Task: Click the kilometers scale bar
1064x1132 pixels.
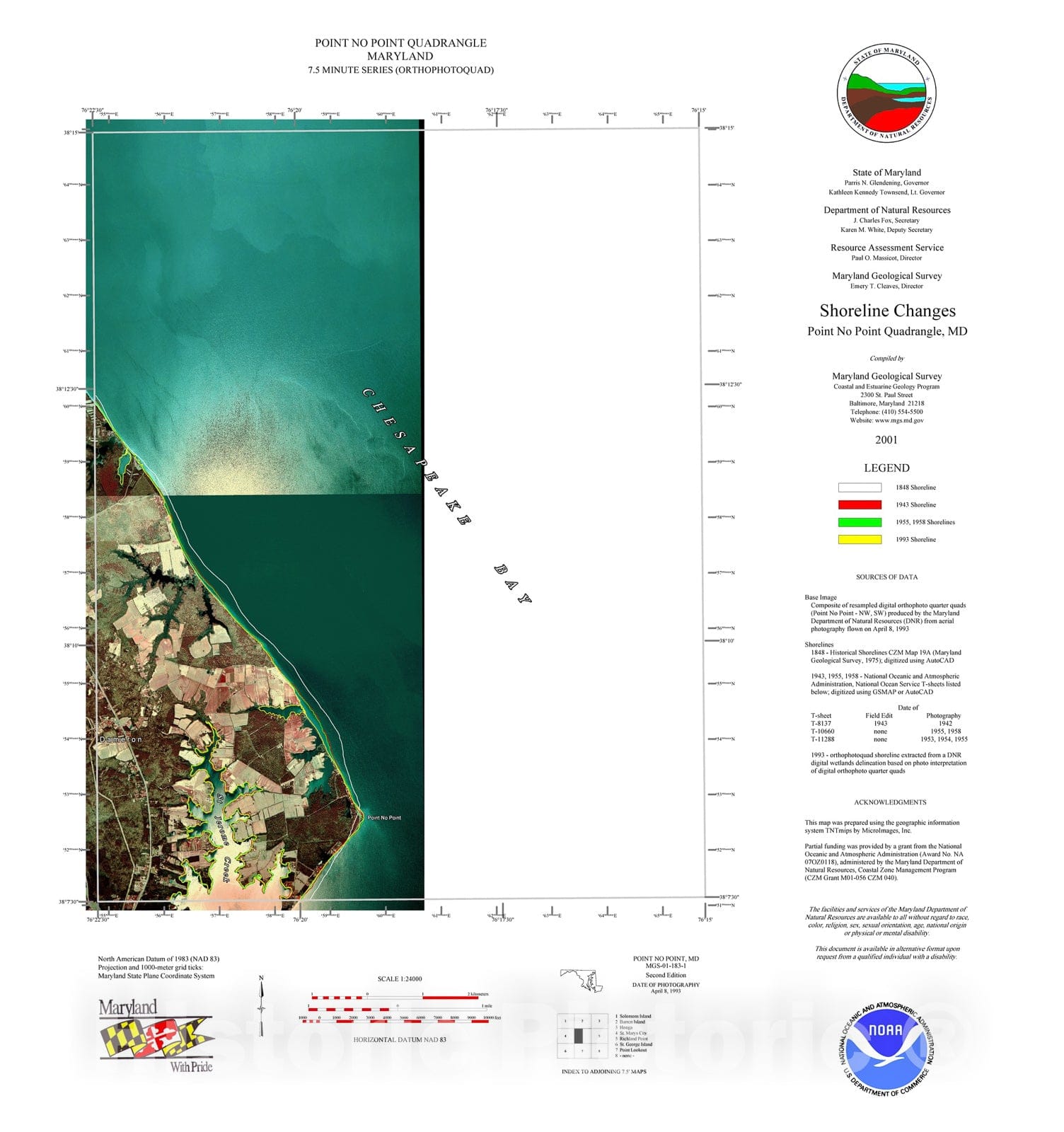Action: pos(398,996)
